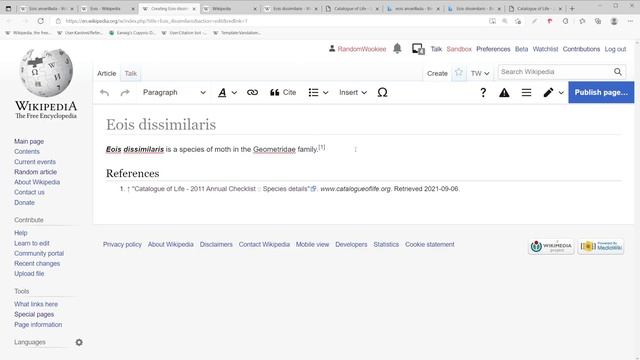
Task: Select the Create tab
Action: coord(437,73)
